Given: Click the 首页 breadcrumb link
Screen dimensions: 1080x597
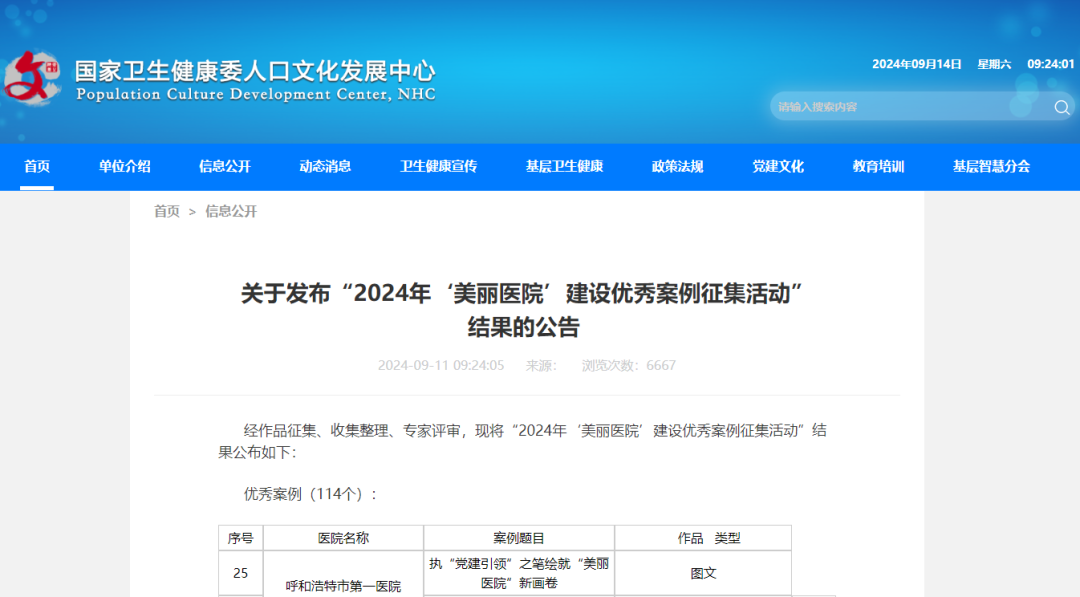Looking at the screenshot, I should [x=167, y=211].
